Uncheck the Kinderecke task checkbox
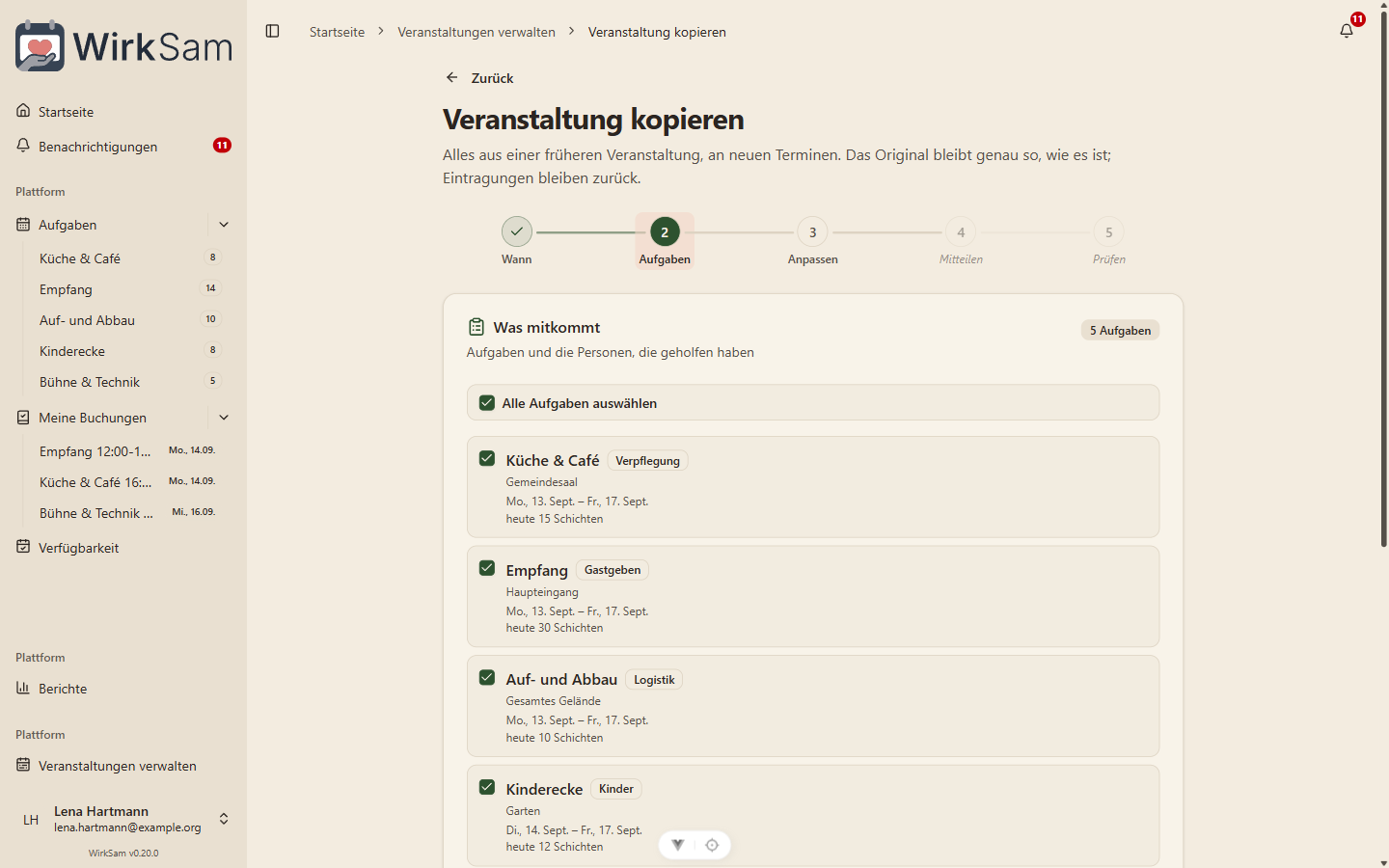The image size is (1389, 868). tap(487, 787)
